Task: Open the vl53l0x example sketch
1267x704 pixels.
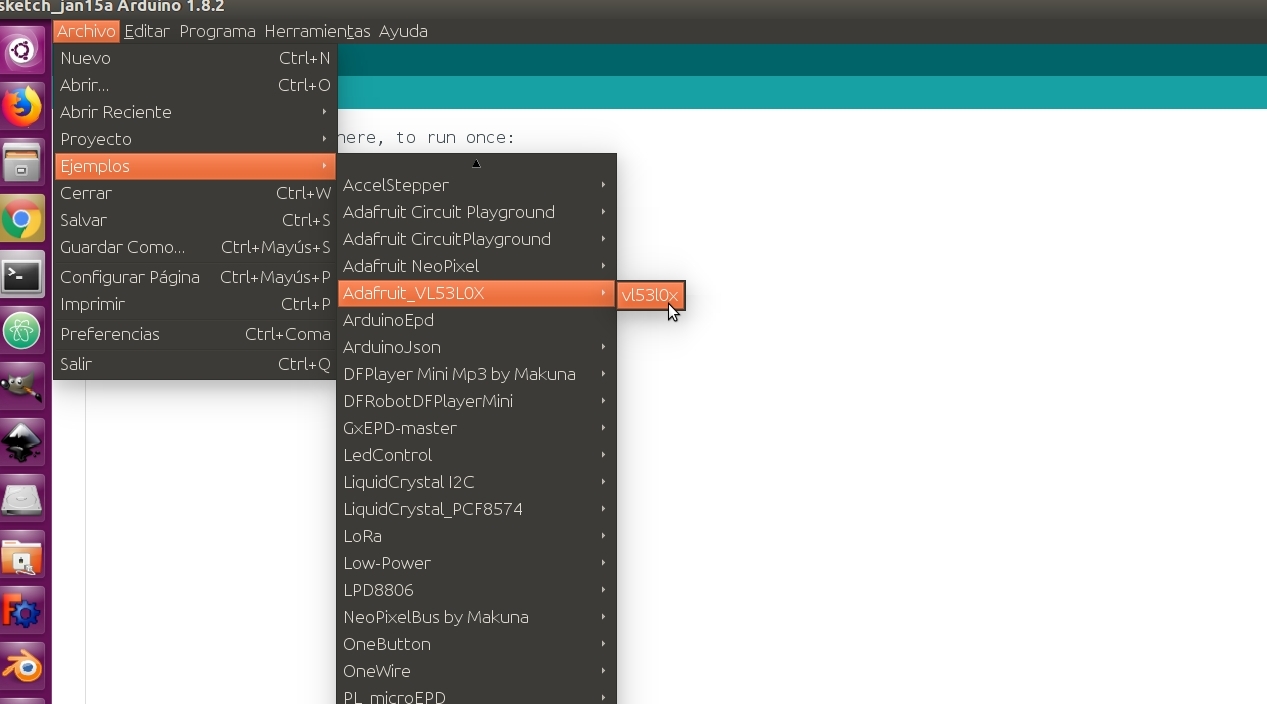Action: [650, 295]
